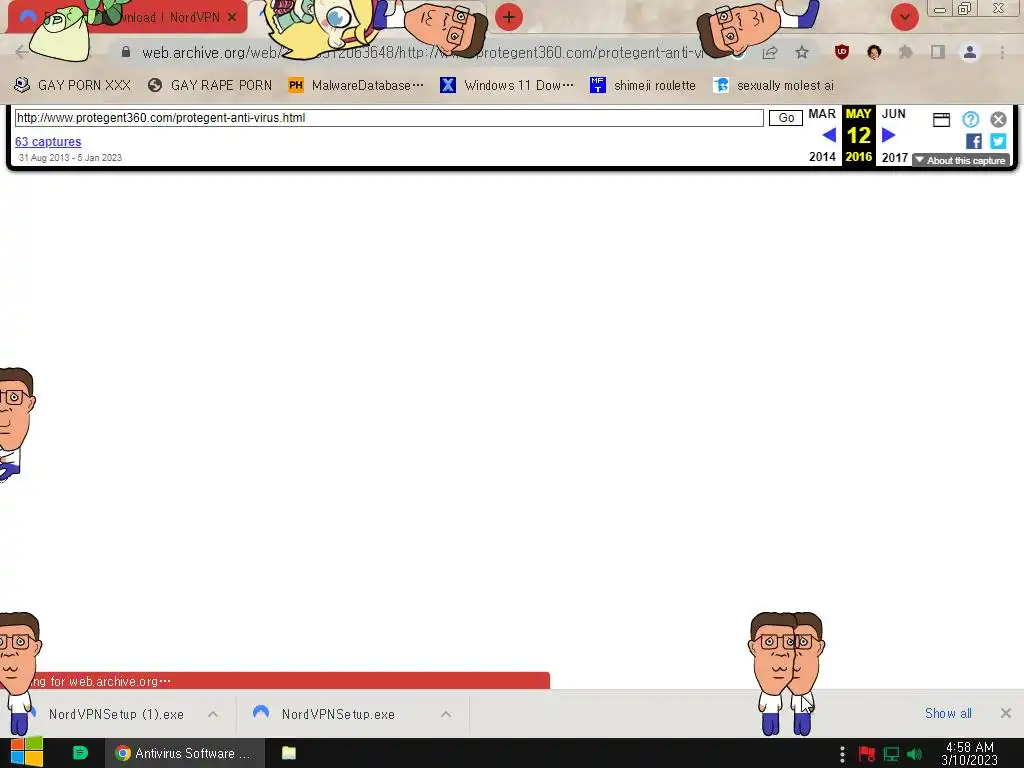
Task: Open the NordVPNSetup.exe download item
Action: pyautogui.click(x=338, y=714)
